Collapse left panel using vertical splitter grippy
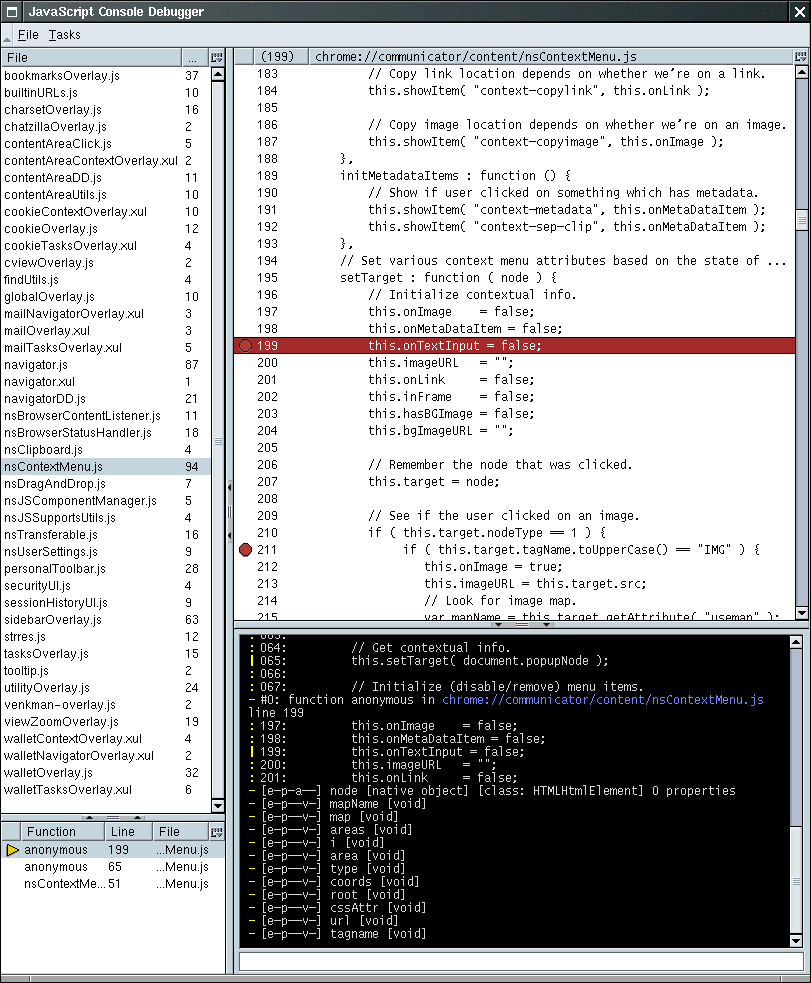This screenshot has height=983, width=811. click(x=229, y=512)
